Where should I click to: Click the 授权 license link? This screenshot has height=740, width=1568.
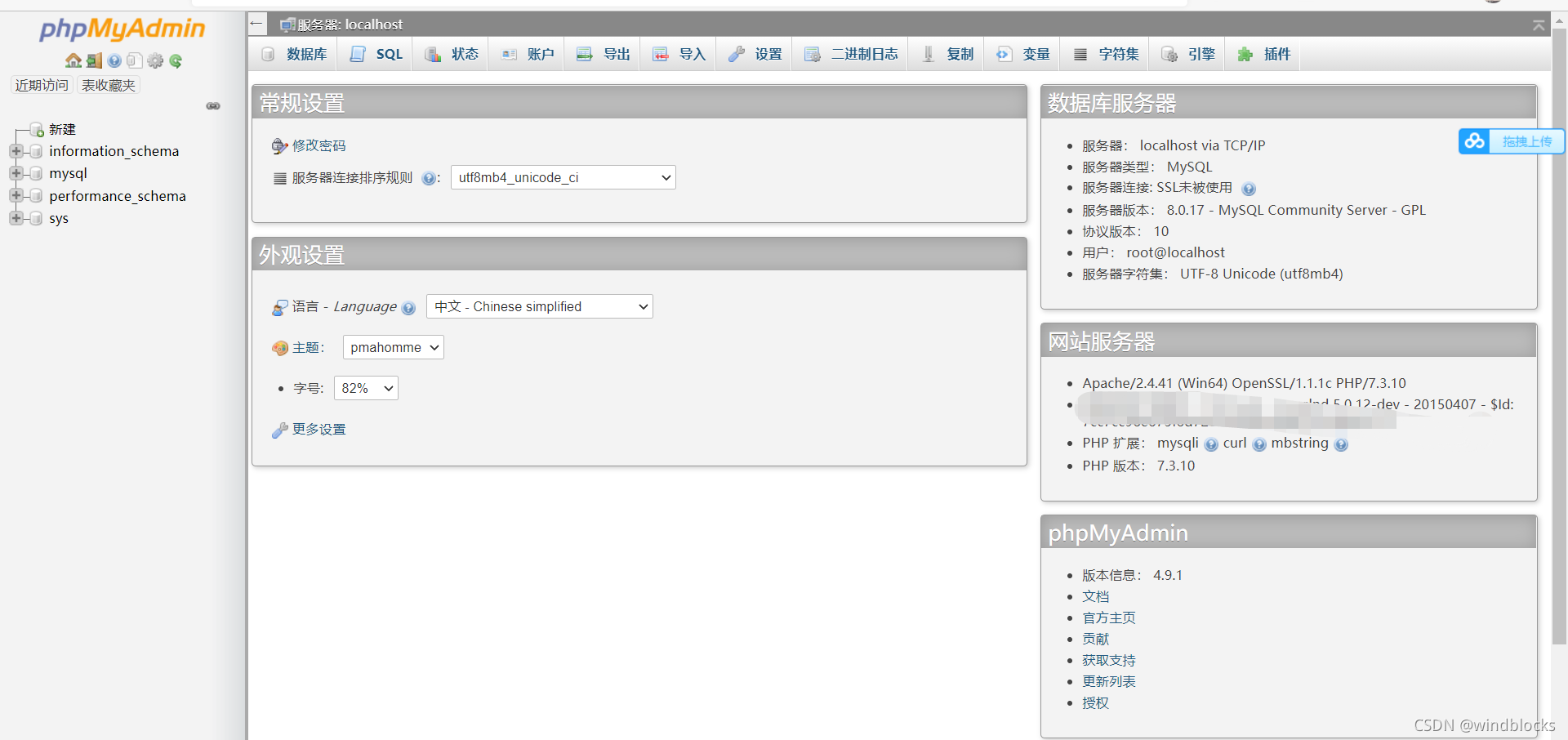click(1095, 702)
